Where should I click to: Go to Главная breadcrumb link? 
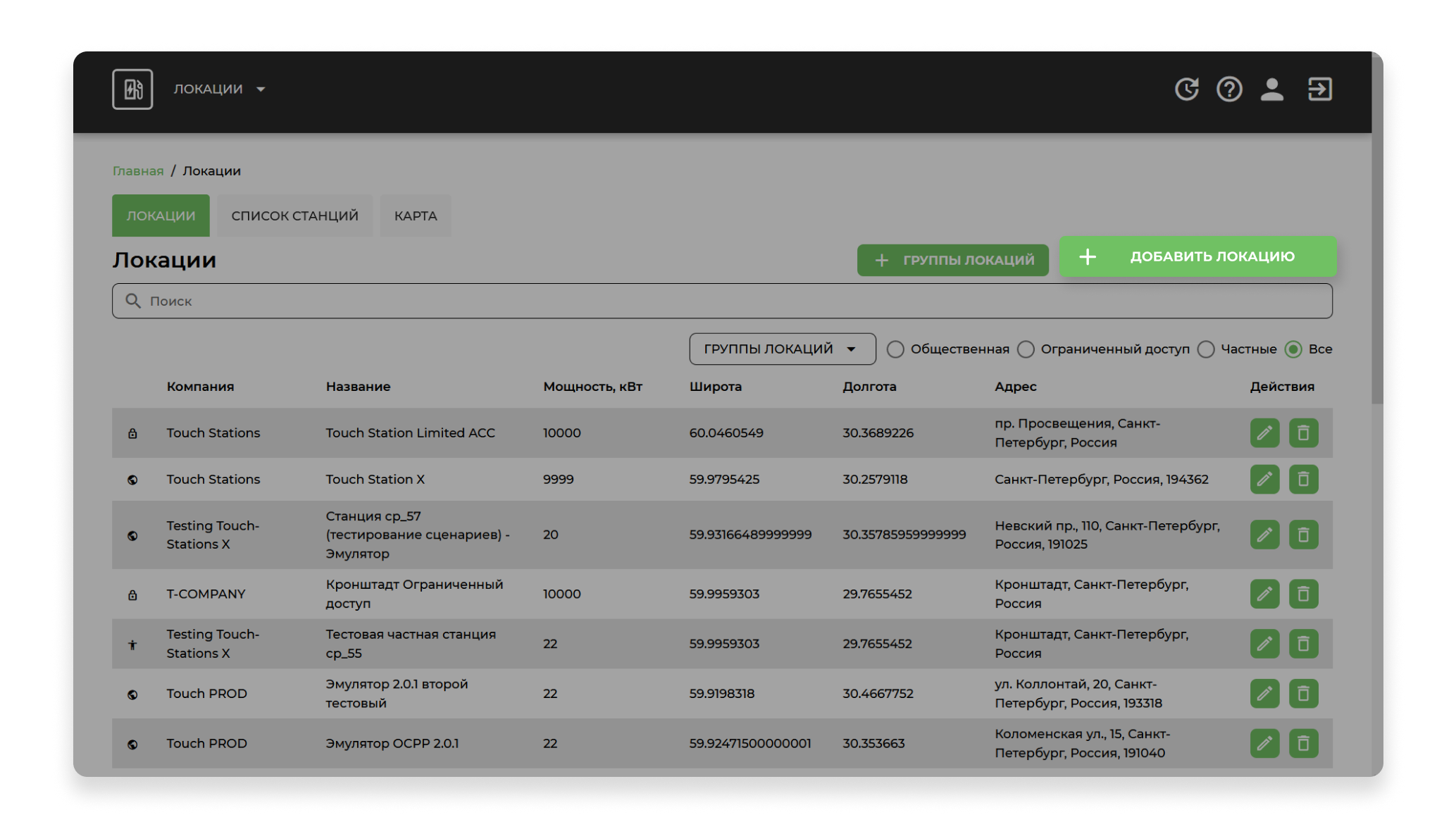[138, 170]
